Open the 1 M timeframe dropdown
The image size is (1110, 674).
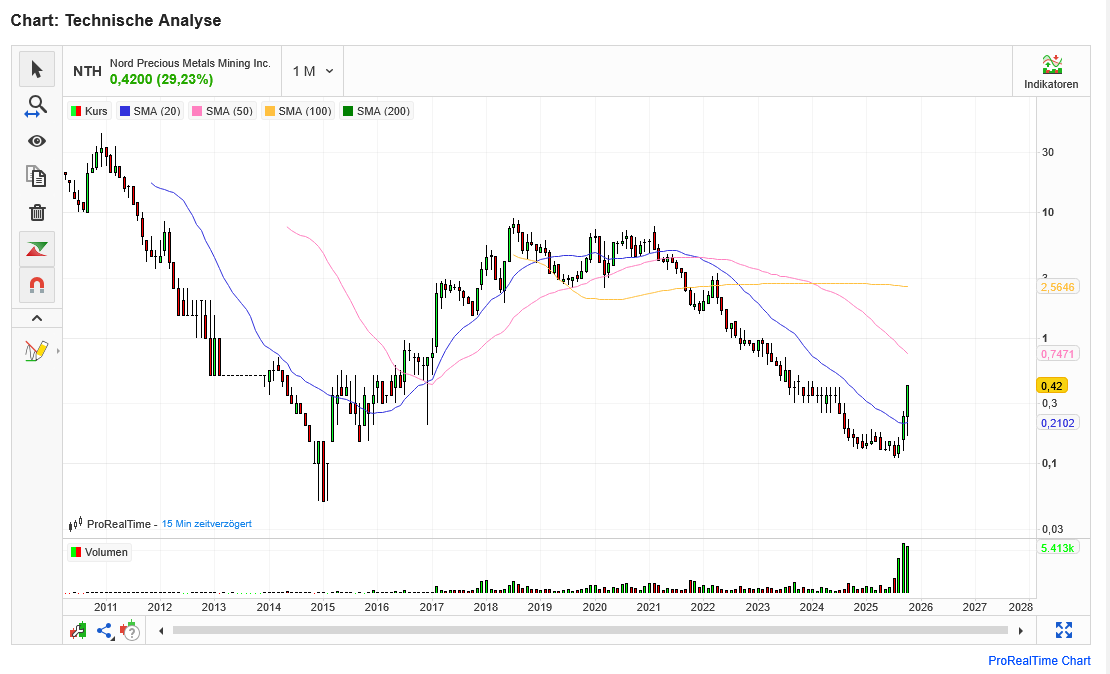[312, 71]
